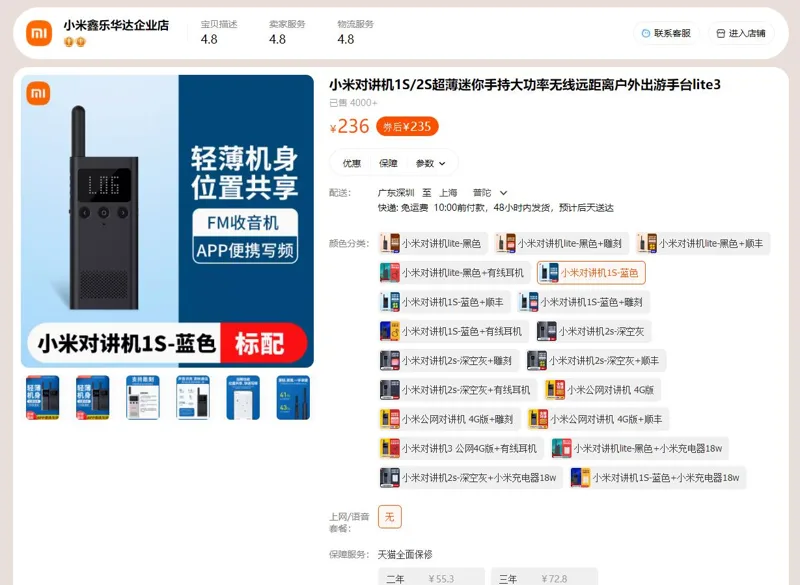Expand the 普陀 delivery district dropdown
The height and width of the screenshot is (585, 800).
490,193
